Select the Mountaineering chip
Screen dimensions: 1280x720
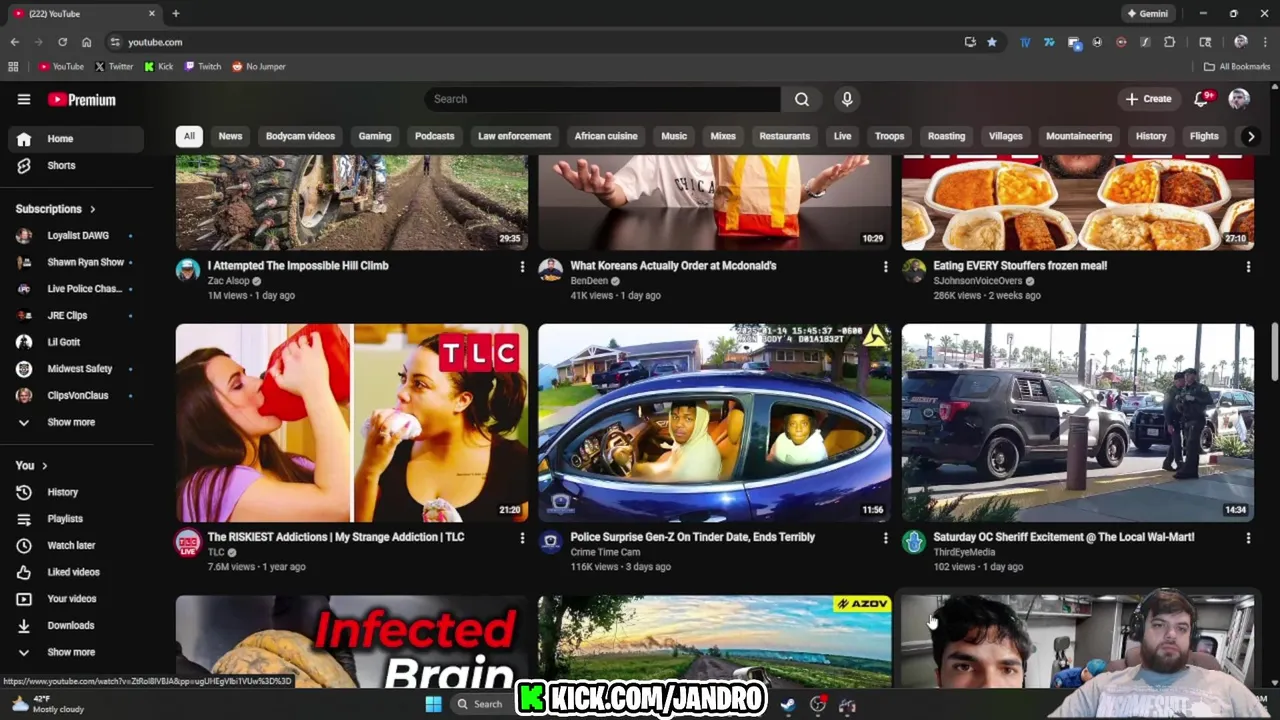1079,136
